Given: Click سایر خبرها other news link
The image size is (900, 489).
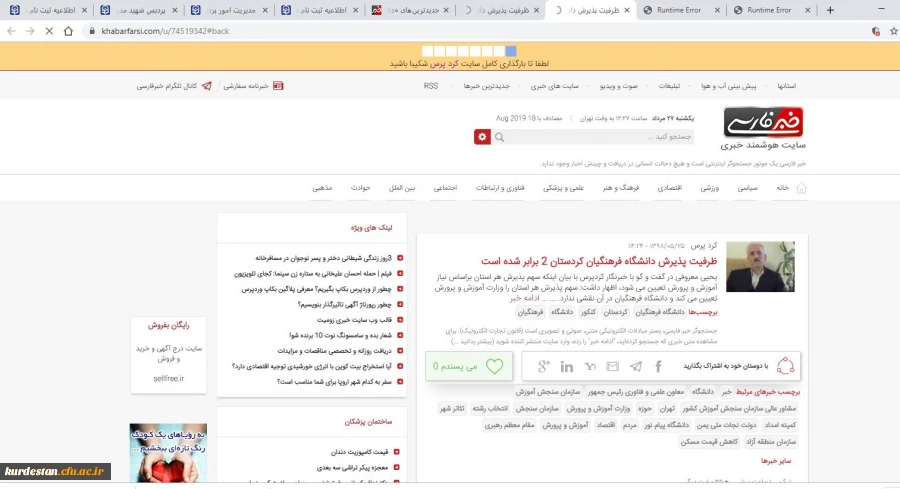Looking at the screenshot, I should pyautogui.click(x=776, y=461).
